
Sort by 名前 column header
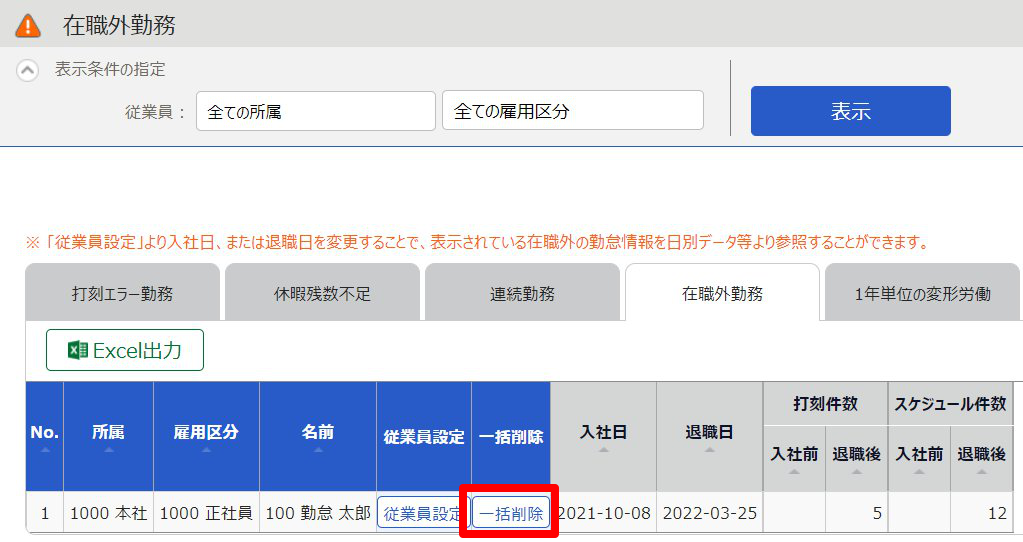318,436
